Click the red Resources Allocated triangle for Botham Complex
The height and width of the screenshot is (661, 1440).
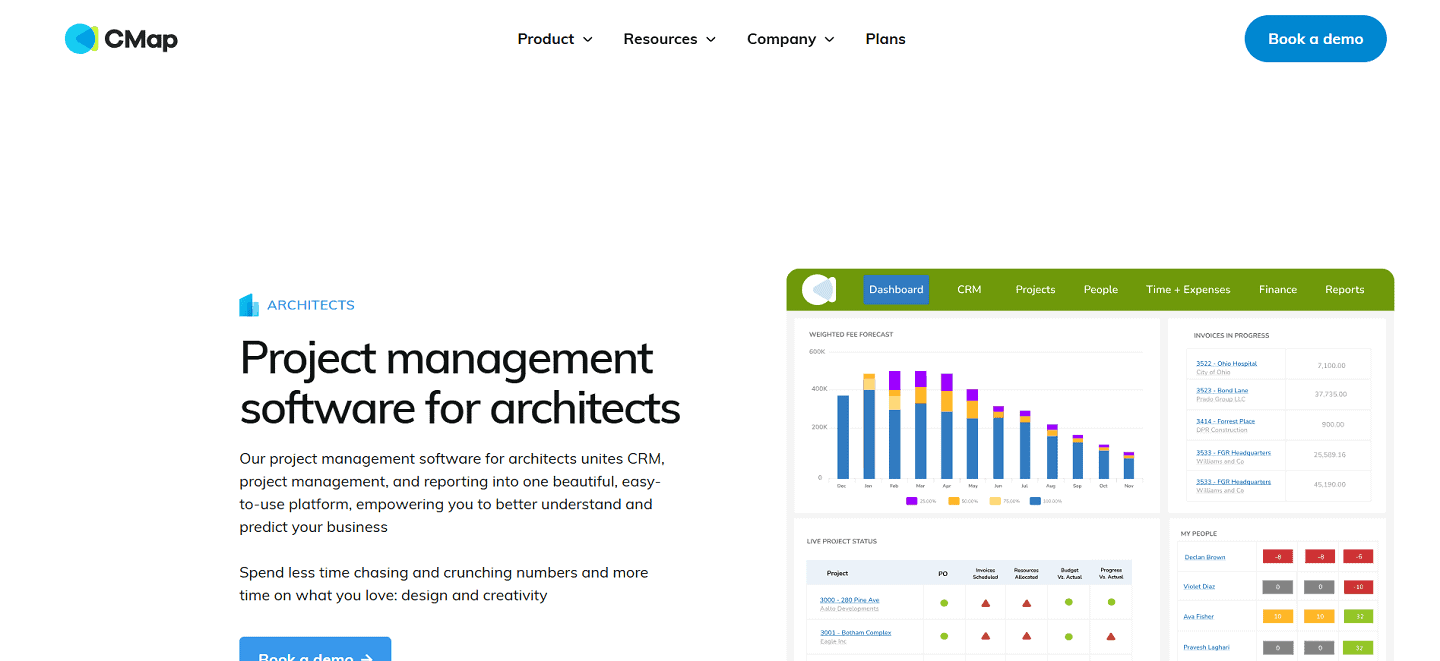click(1027, 636)
